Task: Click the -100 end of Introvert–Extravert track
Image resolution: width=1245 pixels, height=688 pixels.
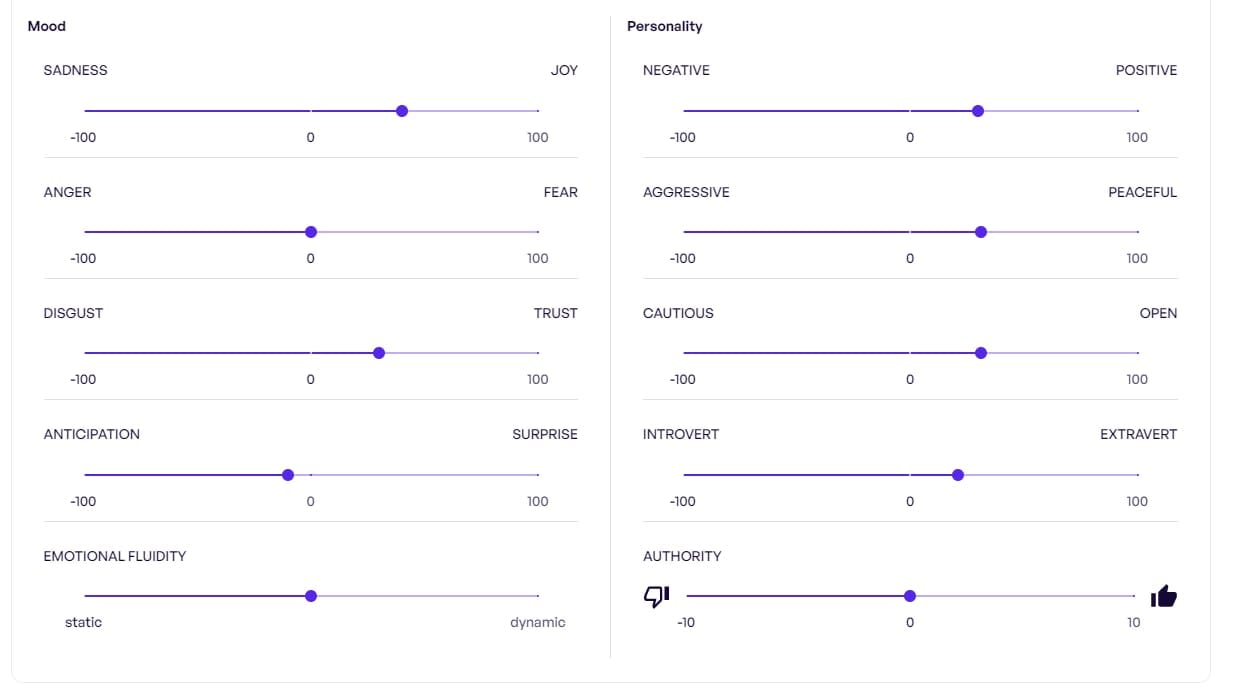Action: 685,475
